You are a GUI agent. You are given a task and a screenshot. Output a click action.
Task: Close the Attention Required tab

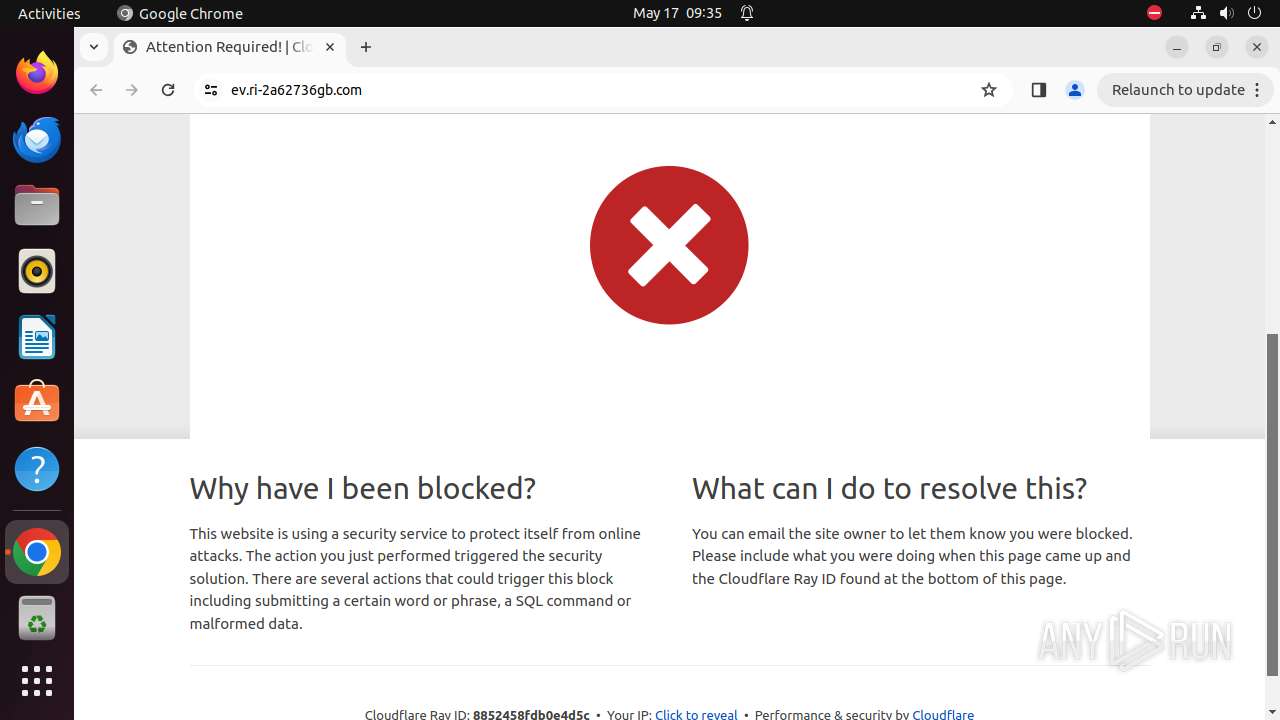tap(330, 47)
